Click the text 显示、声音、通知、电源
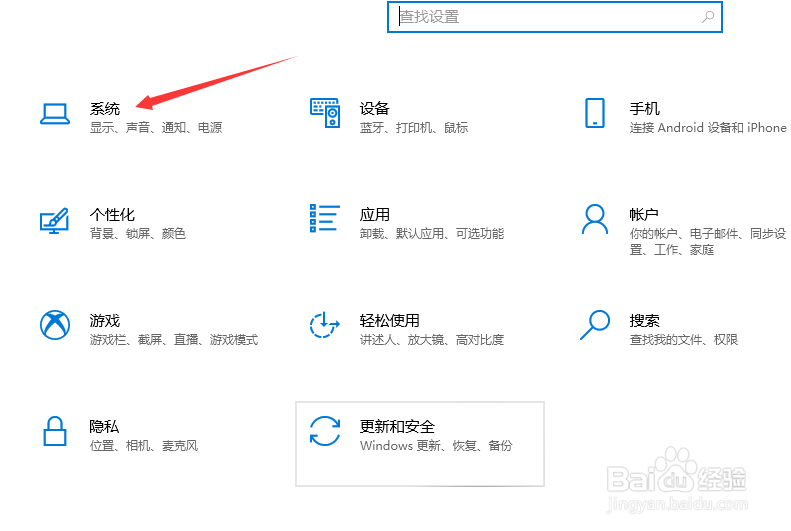The image size is (791, 531). (x=156, y=128)
